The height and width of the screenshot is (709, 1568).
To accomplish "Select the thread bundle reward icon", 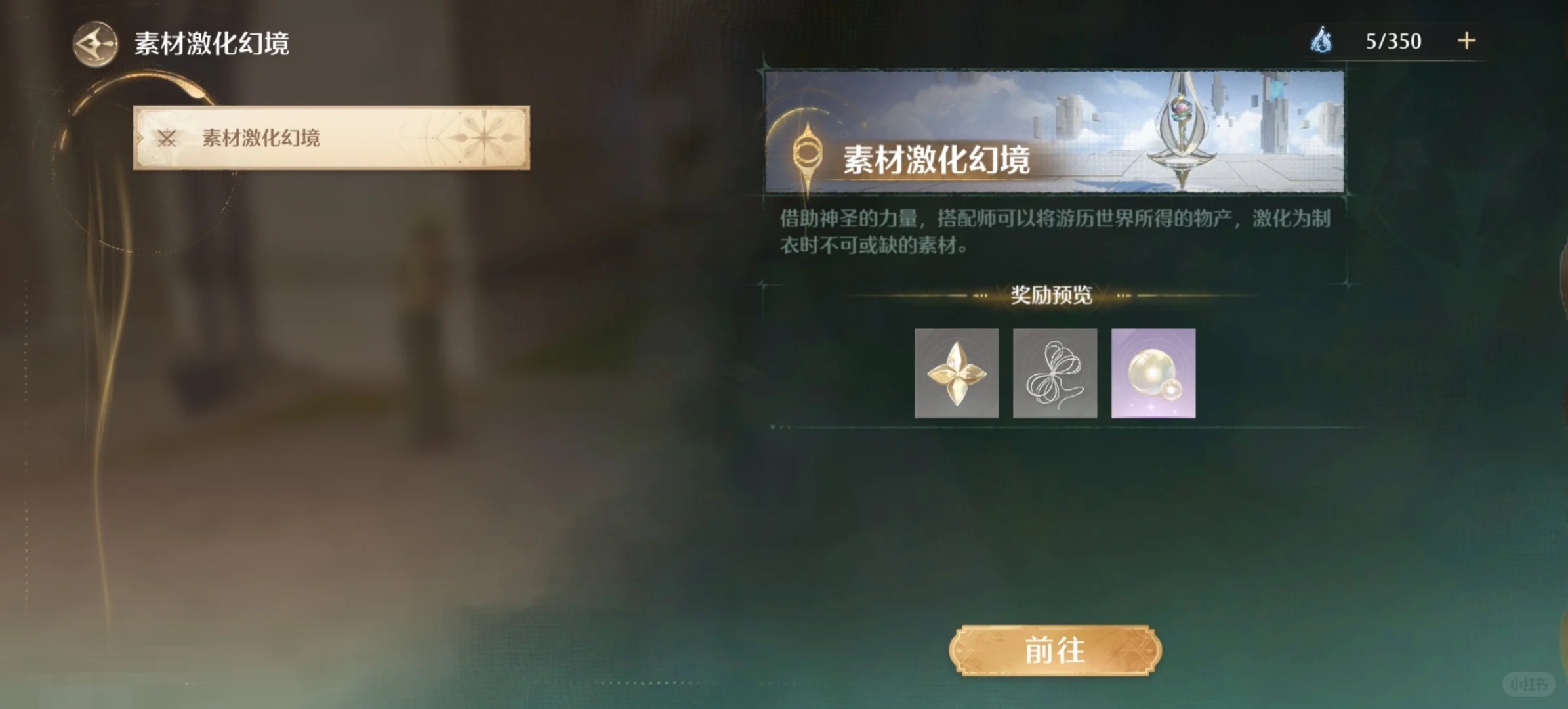I will 1055,373.
